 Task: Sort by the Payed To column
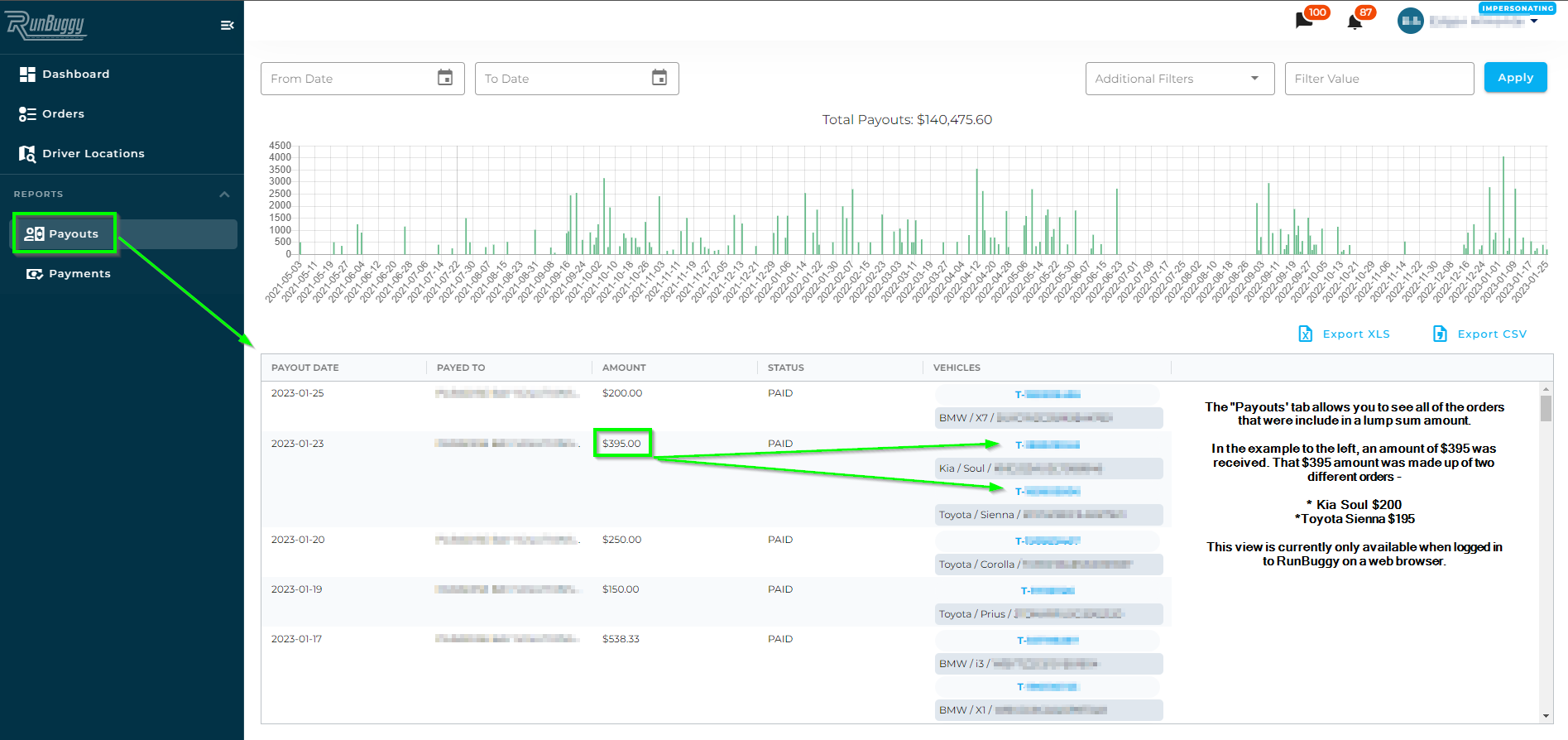(x=461, y=368)
